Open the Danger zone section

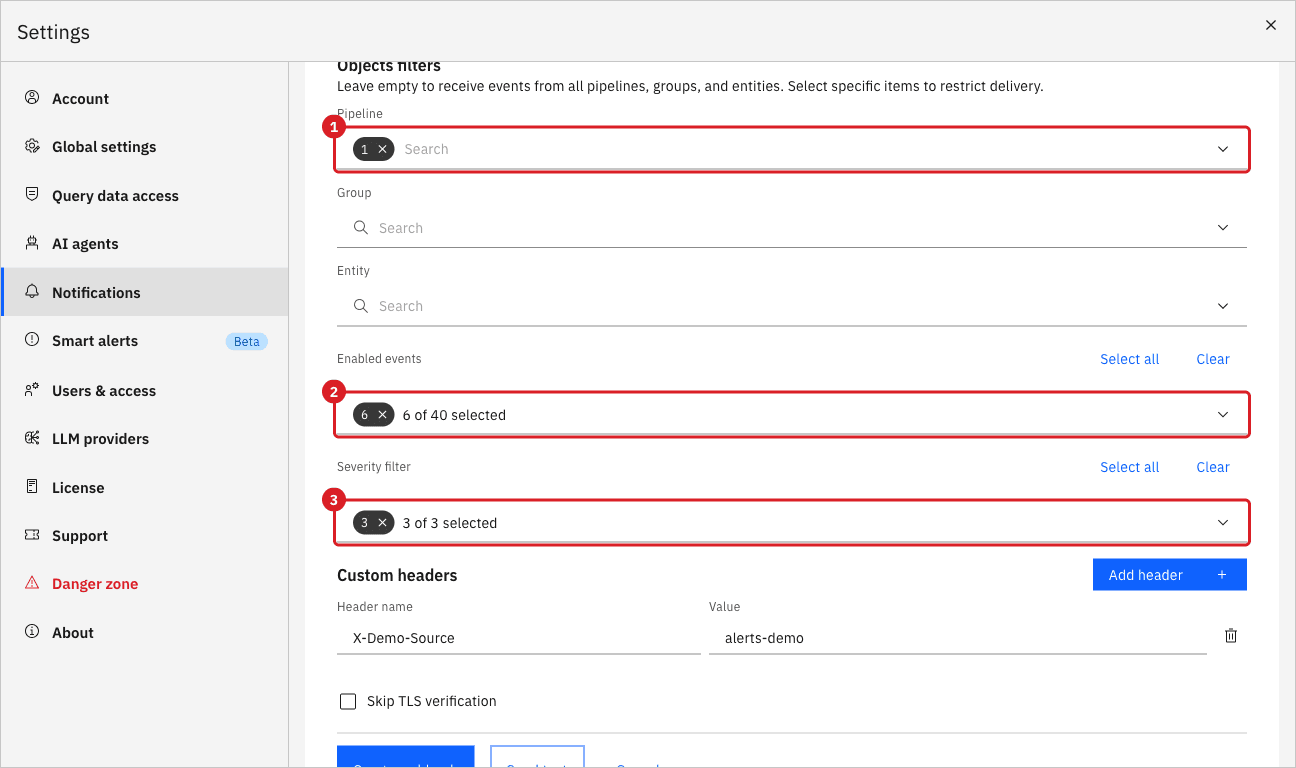point(145,583)
